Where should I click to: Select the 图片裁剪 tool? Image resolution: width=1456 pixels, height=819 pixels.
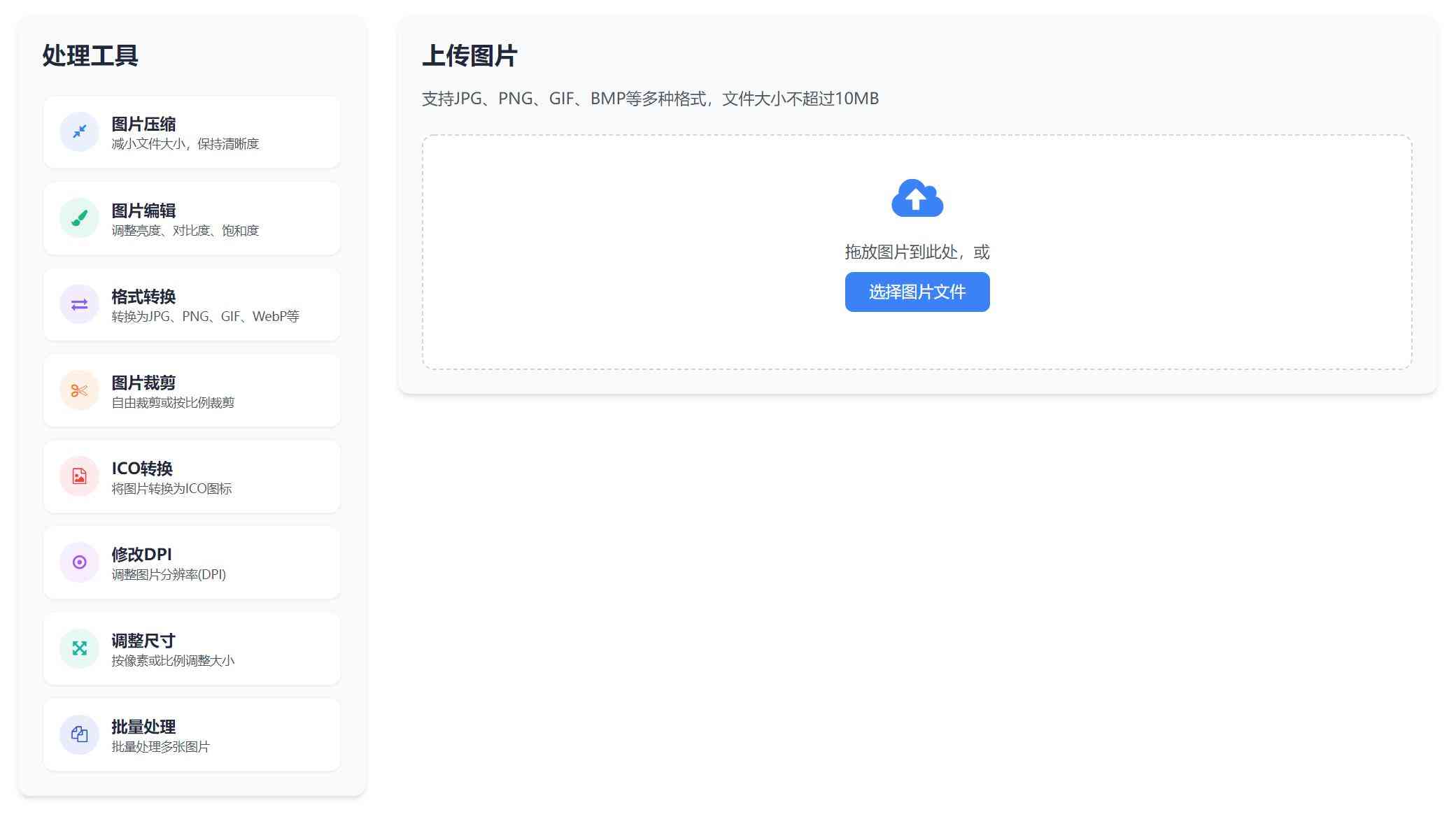[x=192, y=391]
